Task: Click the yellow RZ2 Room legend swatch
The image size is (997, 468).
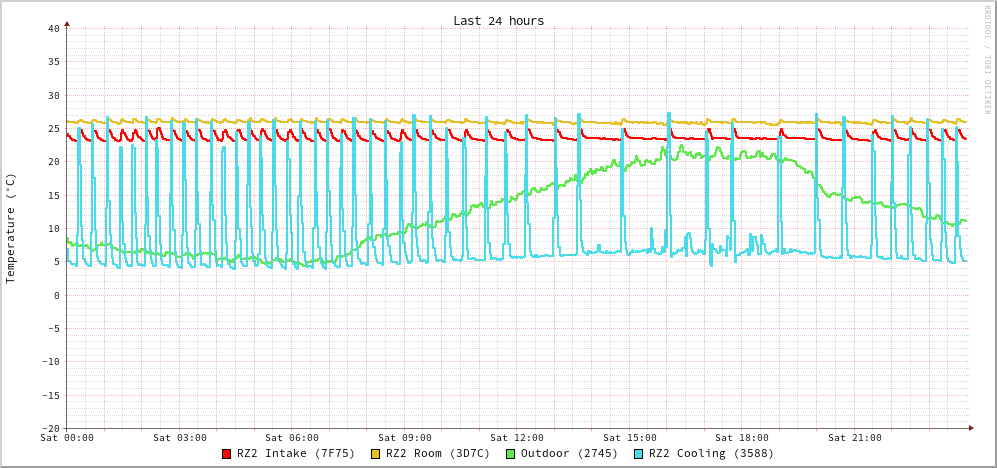Action: 376,454
